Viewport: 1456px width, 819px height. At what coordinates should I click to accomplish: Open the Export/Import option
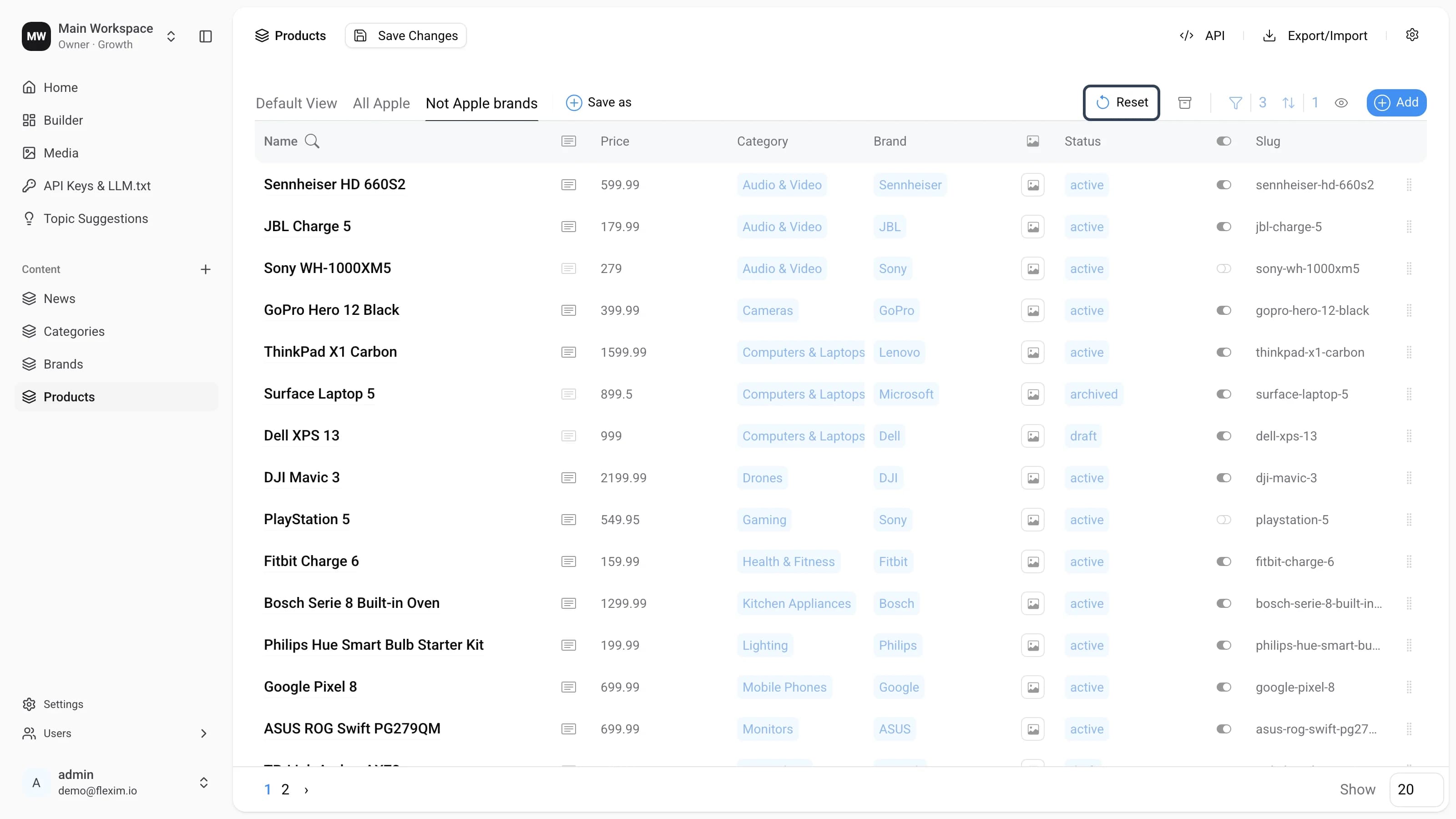pyautogui.click(x=1315, y=35)
